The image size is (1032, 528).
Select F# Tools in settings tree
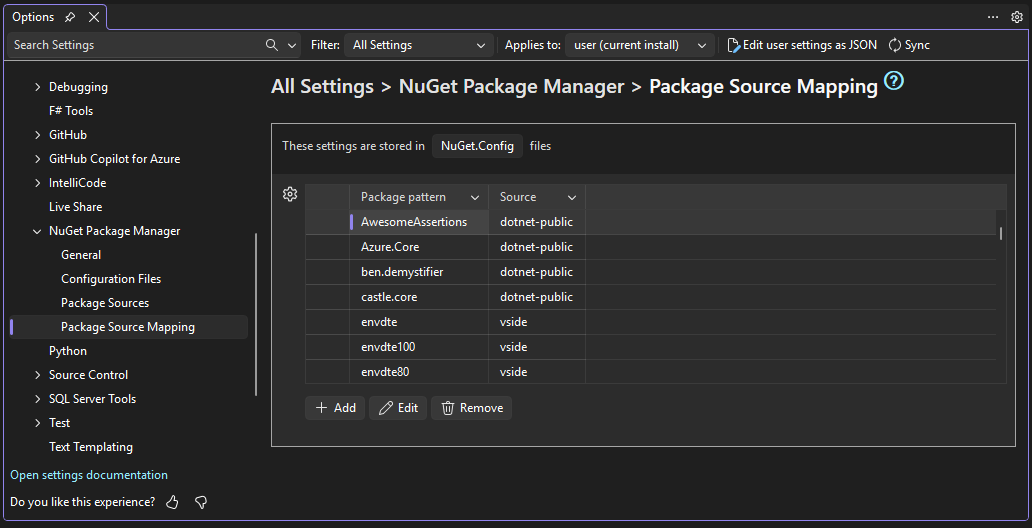71,111
